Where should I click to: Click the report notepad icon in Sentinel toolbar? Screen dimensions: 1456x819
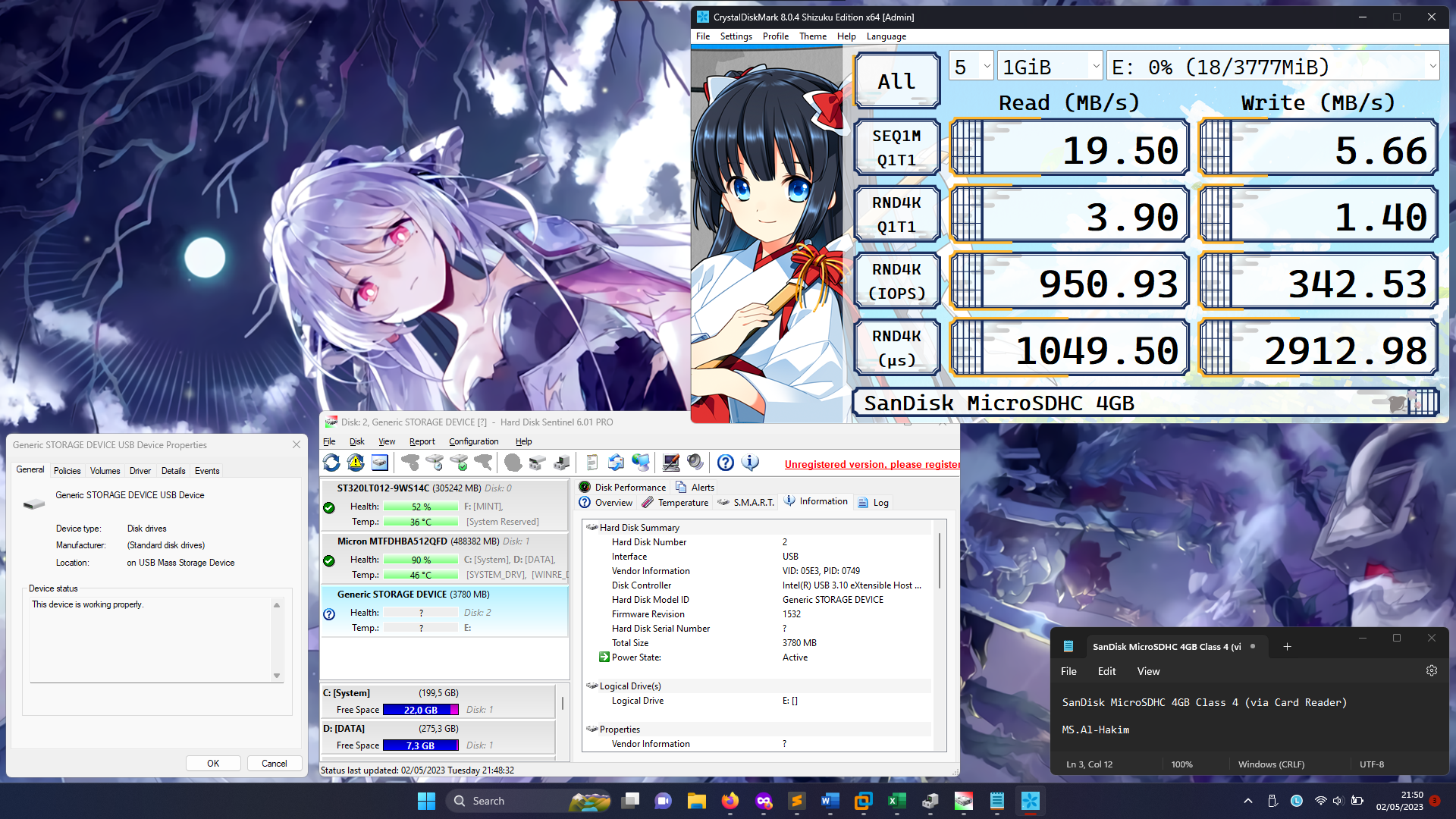coord(592,463)
